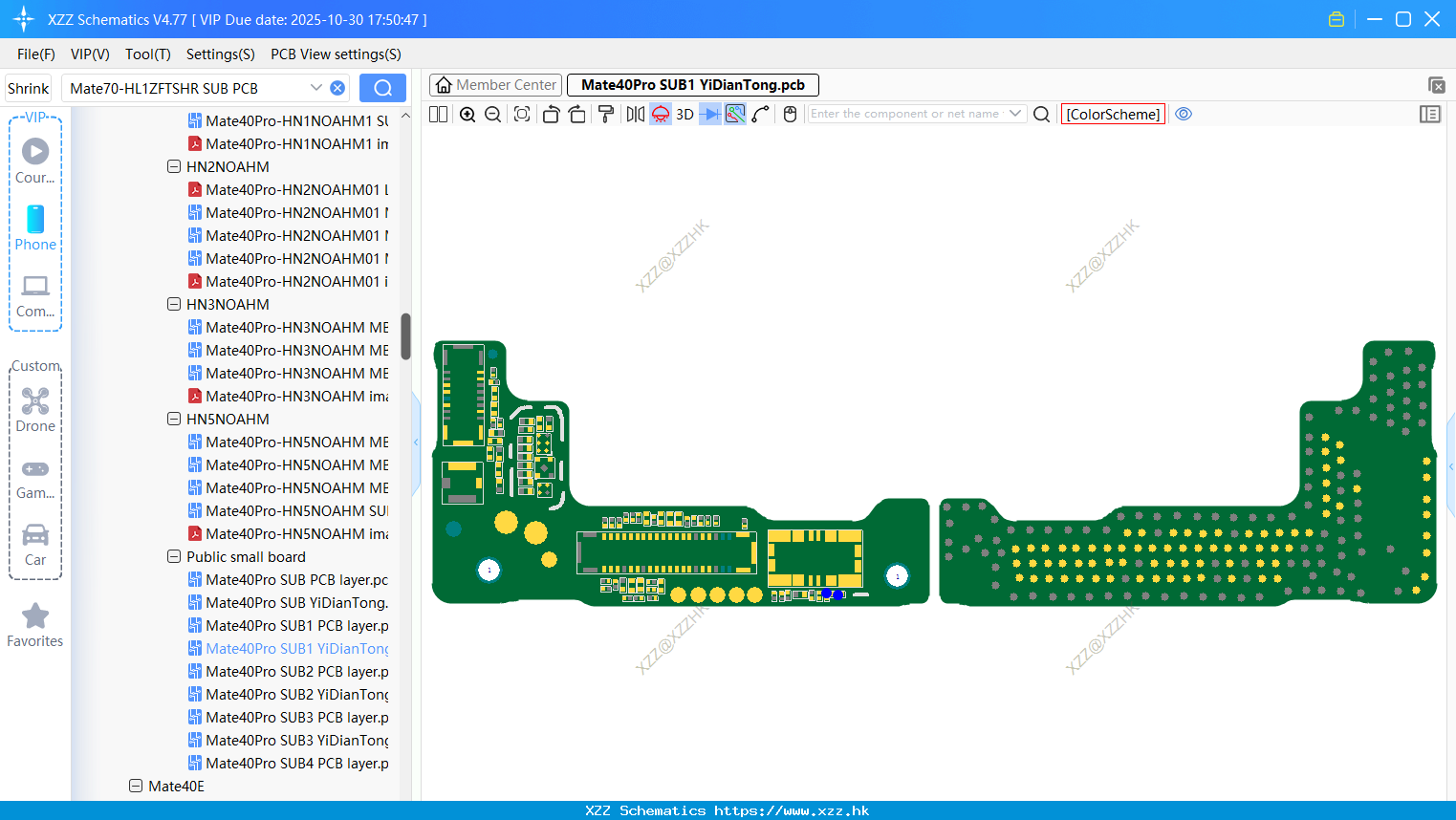The image size is (1456, 820).
Task: Open the right side panel icon
Action: pyautogui.click(x=1430, y=114)
